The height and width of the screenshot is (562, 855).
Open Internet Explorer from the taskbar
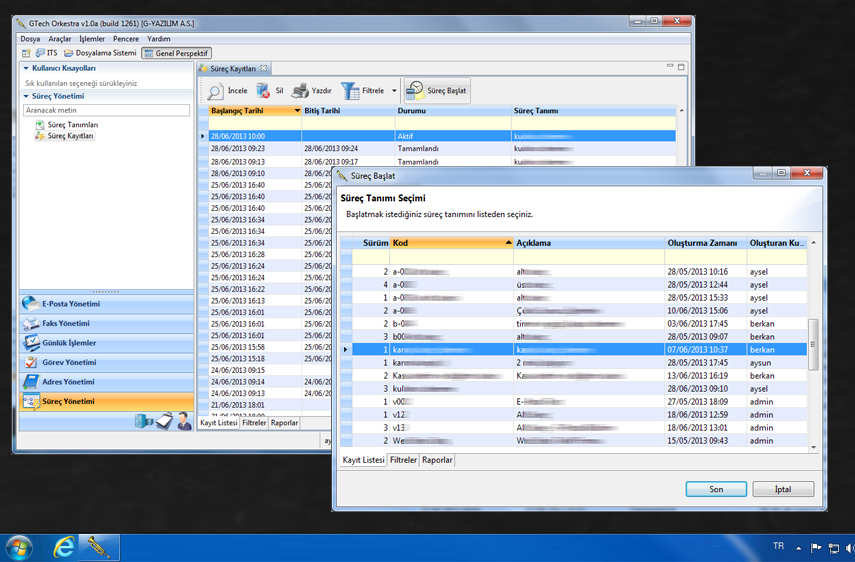[64, 547]
